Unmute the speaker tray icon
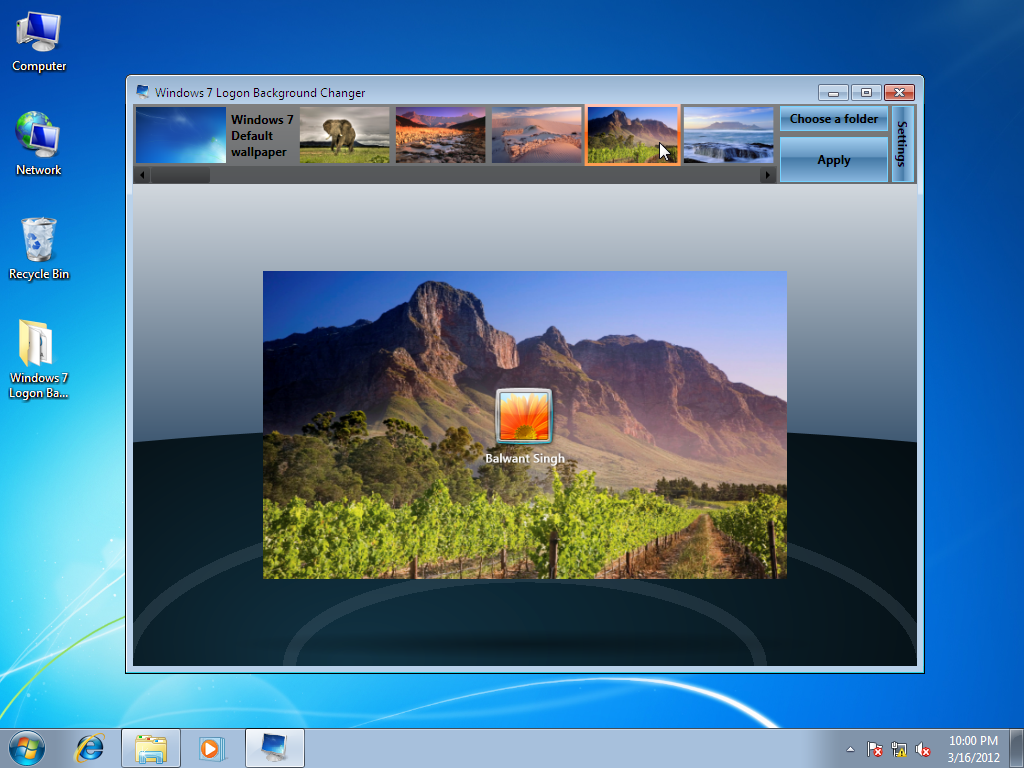The height and width of the screenshot is (768, 1024). tap(922, 748)
